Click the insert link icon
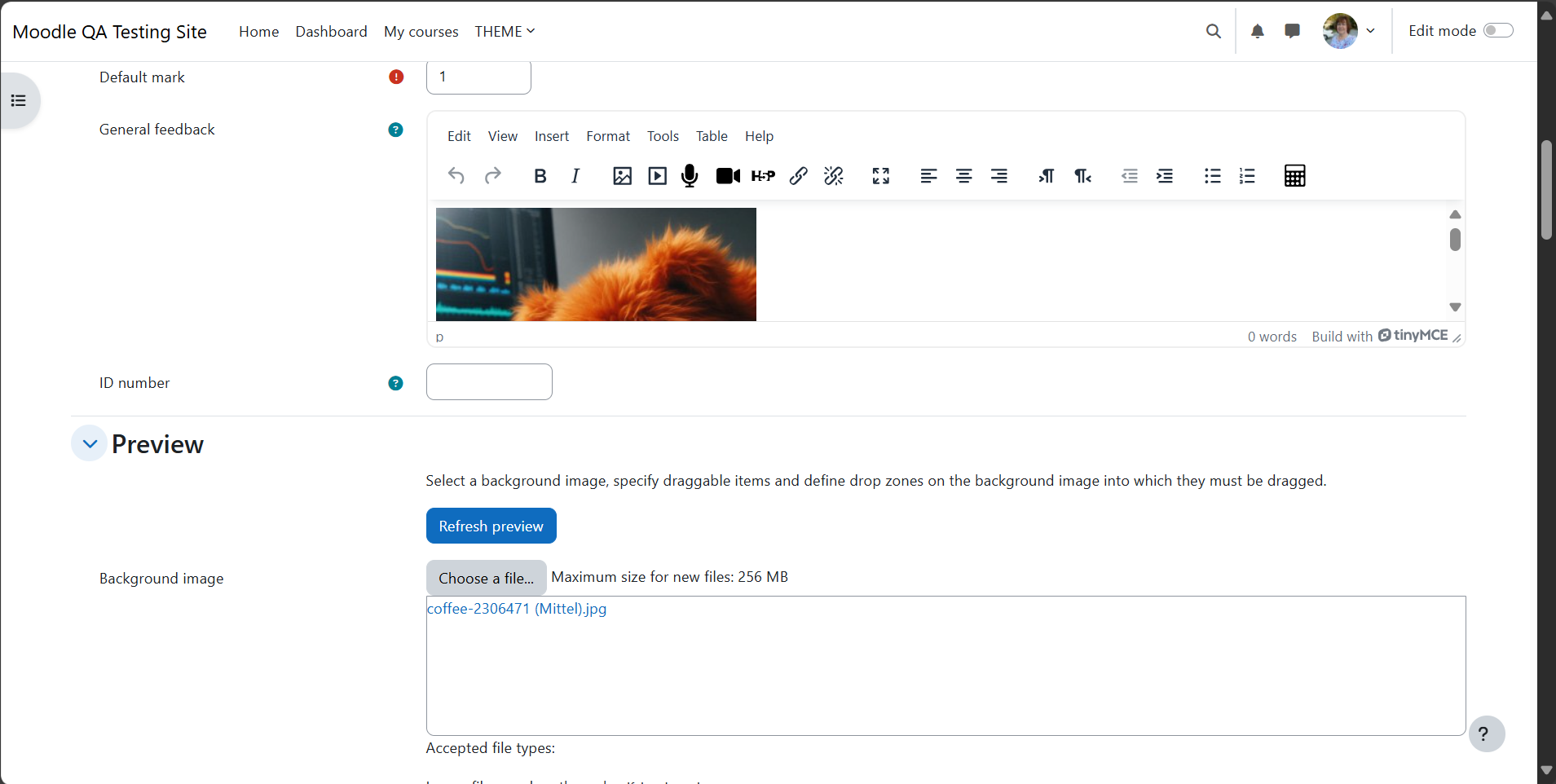1556x784 pixels. tap(799, 175)
